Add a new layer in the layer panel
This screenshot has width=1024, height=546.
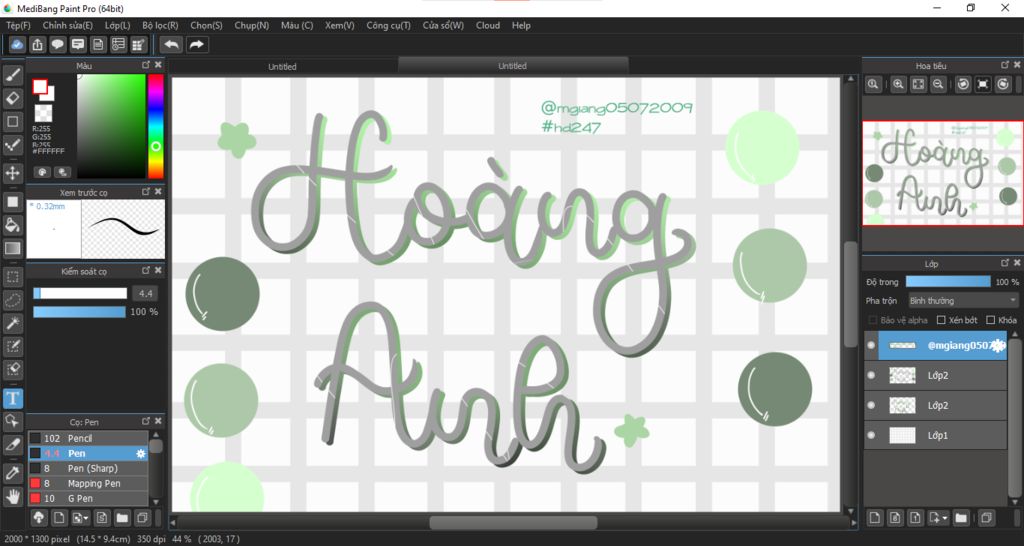coord(874,518)
